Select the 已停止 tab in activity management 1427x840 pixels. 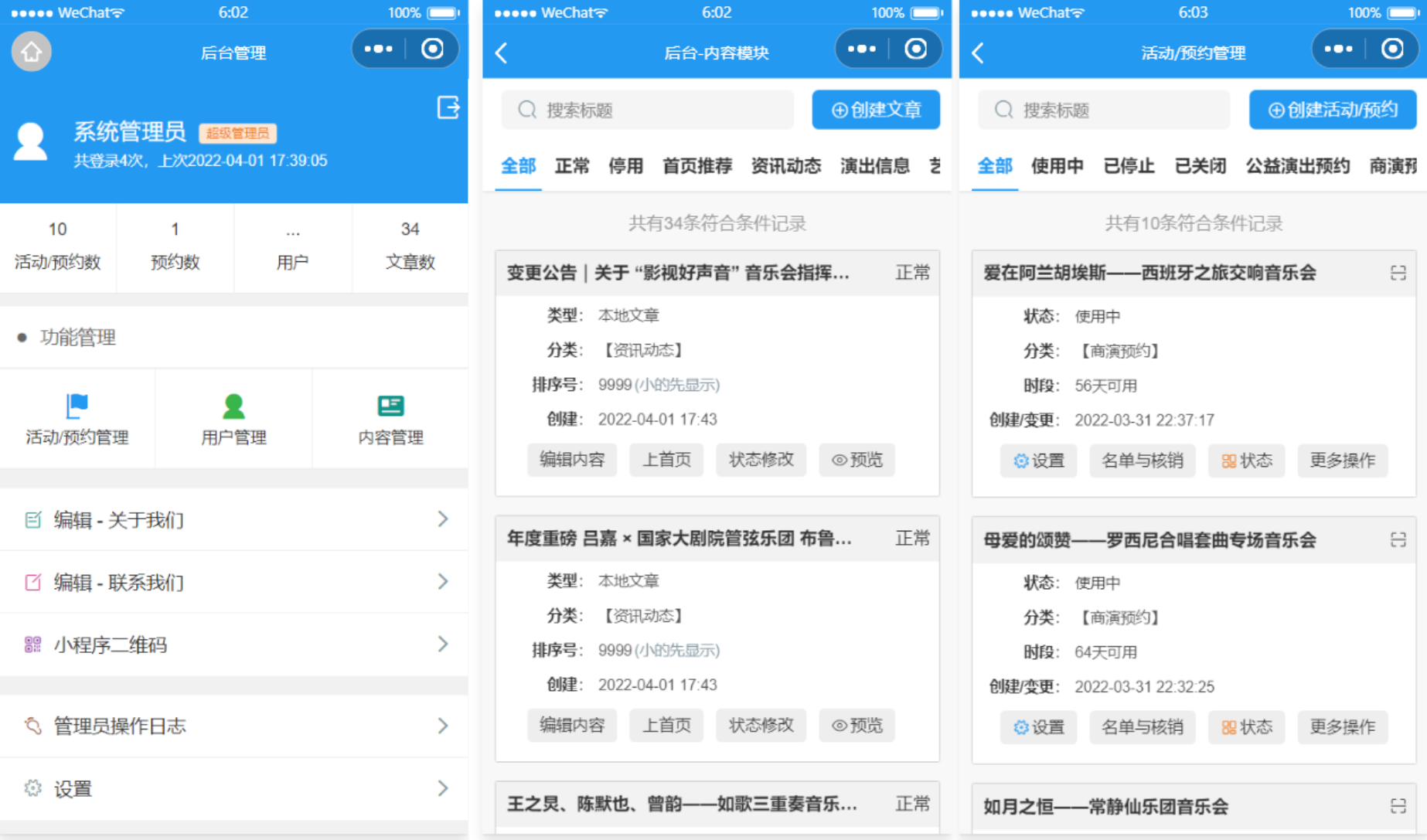coord(1129,165)
